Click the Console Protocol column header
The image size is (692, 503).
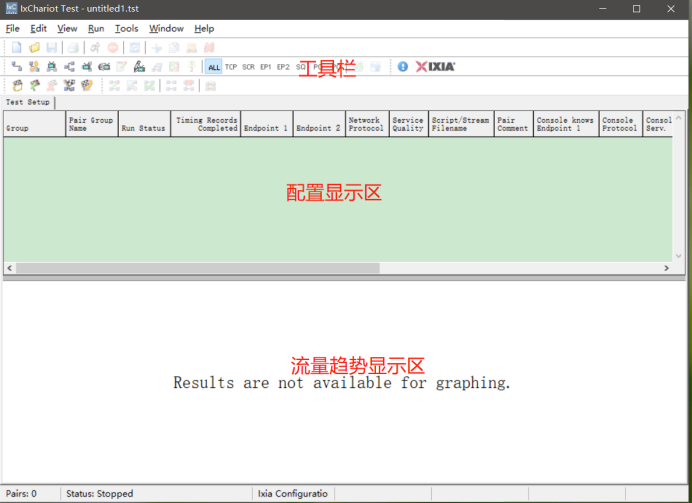click(x=621, y=124)
